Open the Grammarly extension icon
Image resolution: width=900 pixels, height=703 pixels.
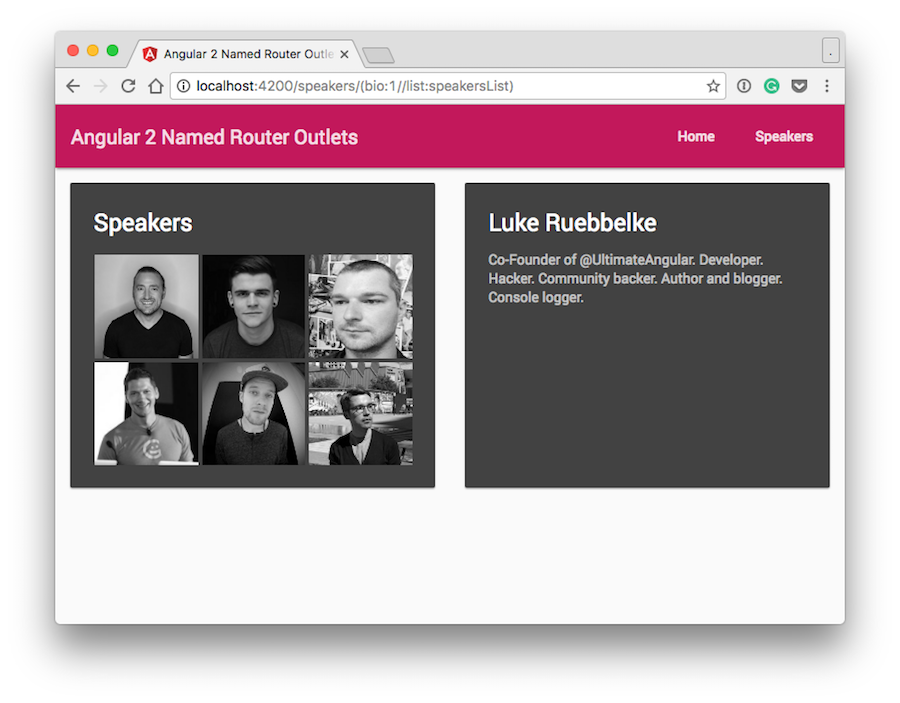click(772, 86)
